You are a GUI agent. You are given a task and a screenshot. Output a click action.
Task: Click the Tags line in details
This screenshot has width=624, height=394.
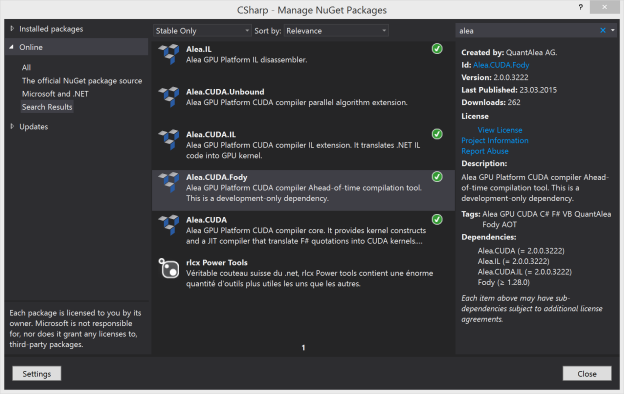pos(536,219)
